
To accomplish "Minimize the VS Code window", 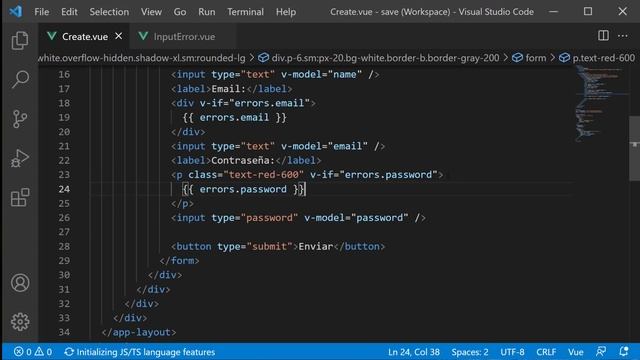I will [x=553, y=11].
